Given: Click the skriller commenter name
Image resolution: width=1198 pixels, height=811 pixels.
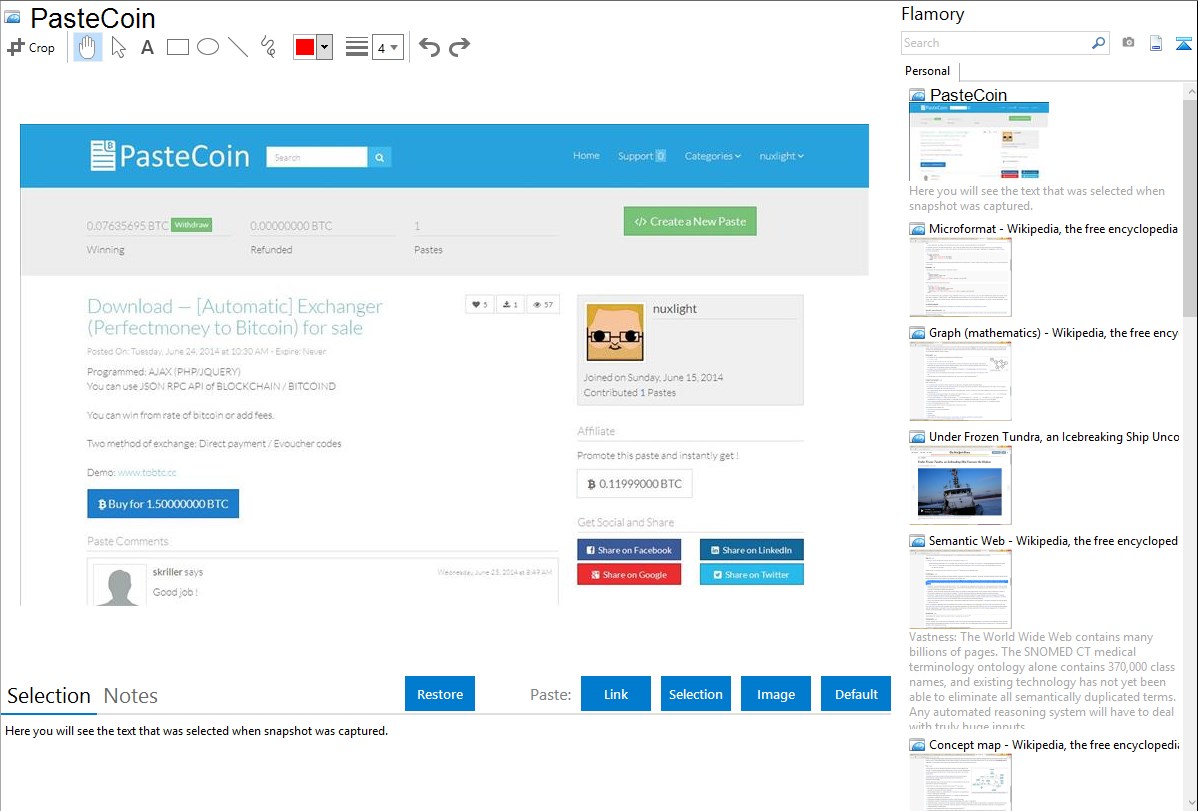Looking at the screenshot, I should pyautogui.click(x=167, y=572).
